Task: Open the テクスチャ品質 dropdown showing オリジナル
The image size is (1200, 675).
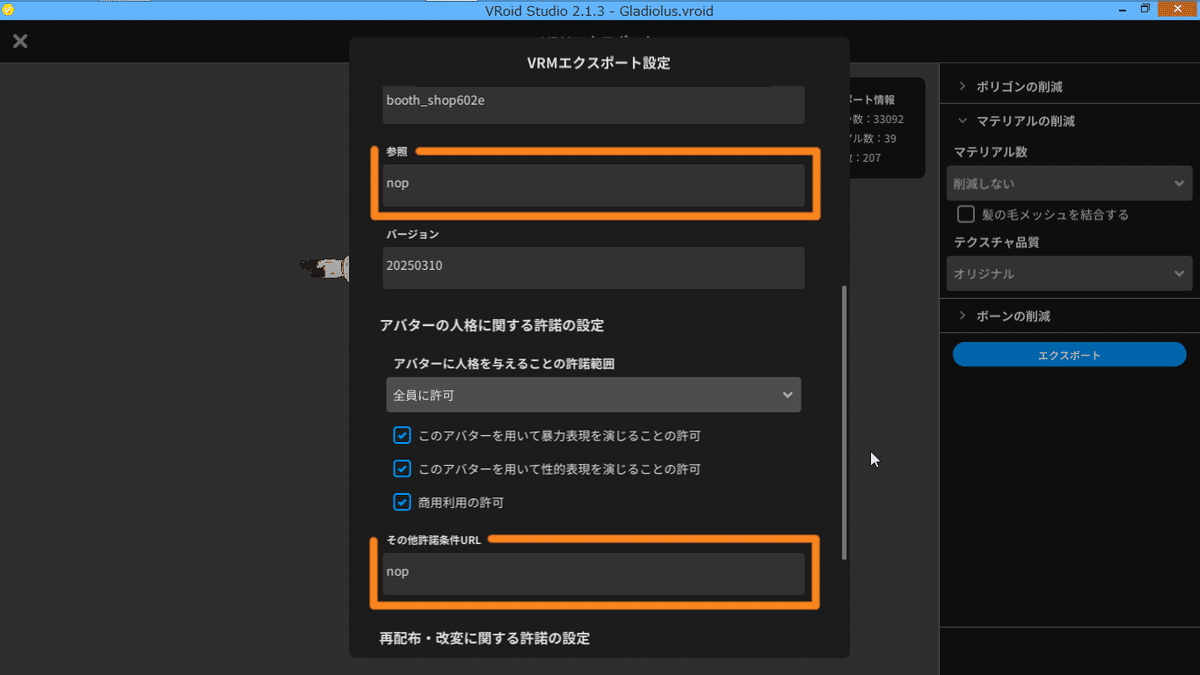Action: [x=1069, y=273]
